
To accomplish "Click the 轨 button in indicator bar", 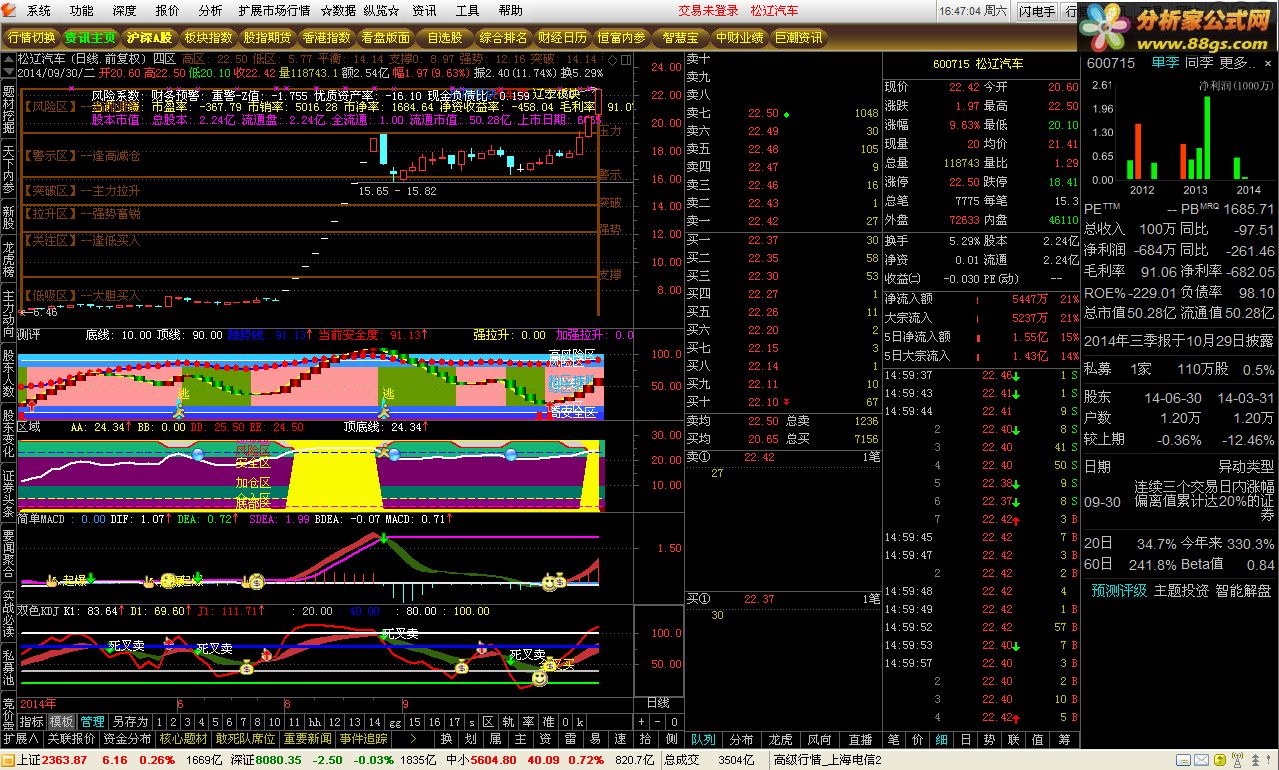I will (508, 721).
